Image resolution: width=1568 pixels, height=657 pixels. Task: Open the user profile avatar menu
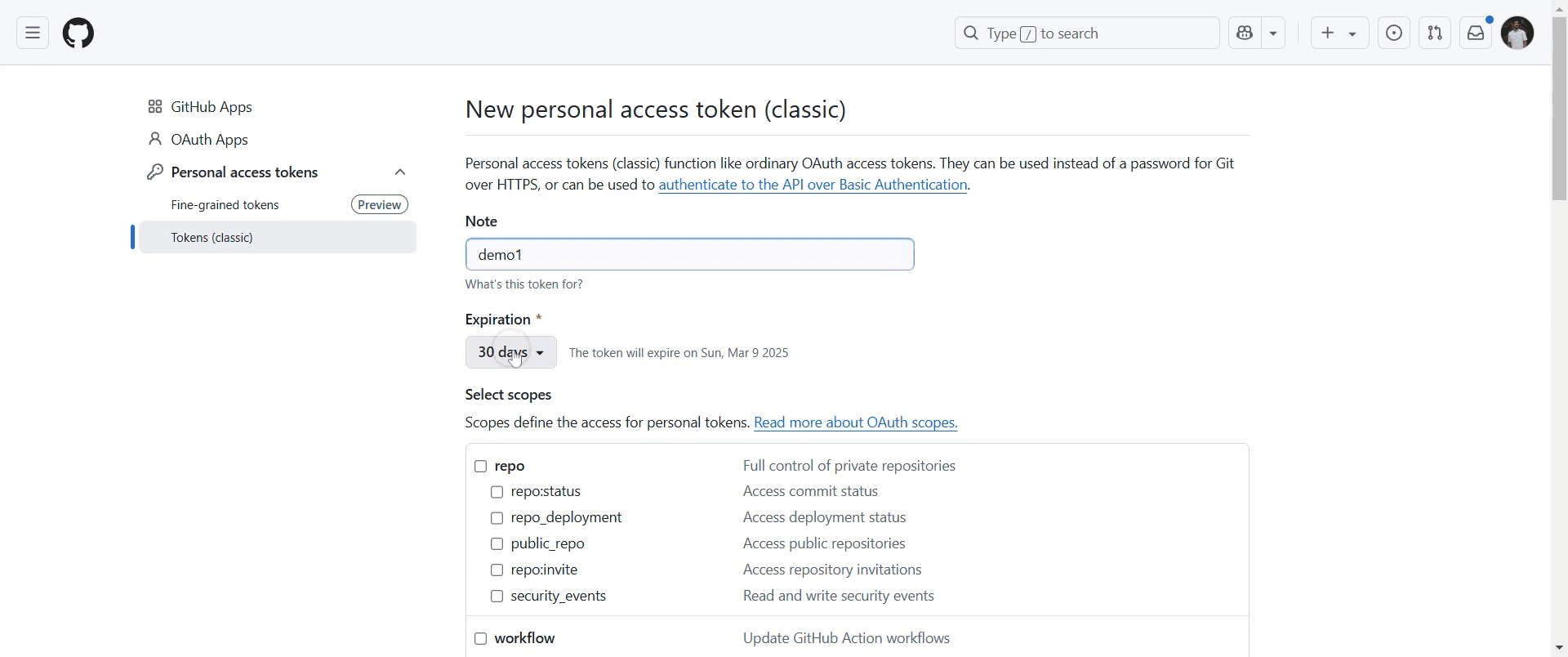1517,34
